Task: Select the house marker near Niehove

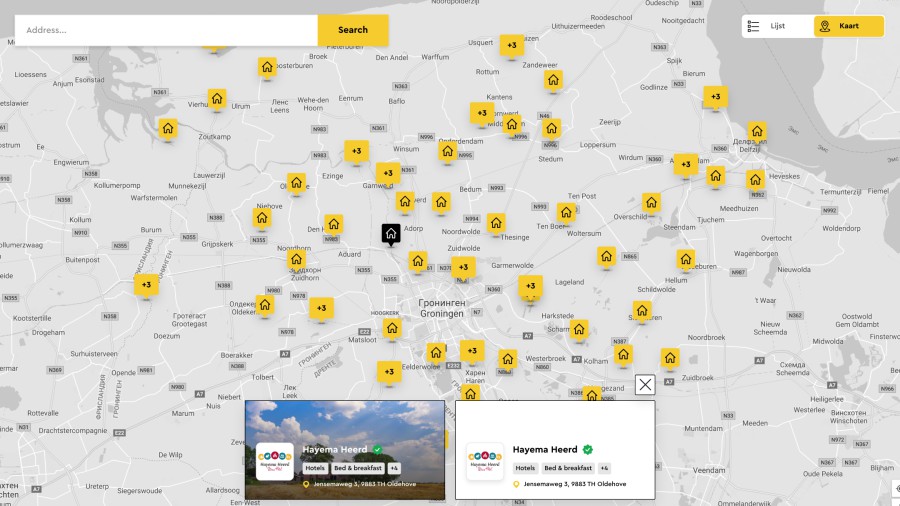Action: pyautogui.click(x=262, y=218)
